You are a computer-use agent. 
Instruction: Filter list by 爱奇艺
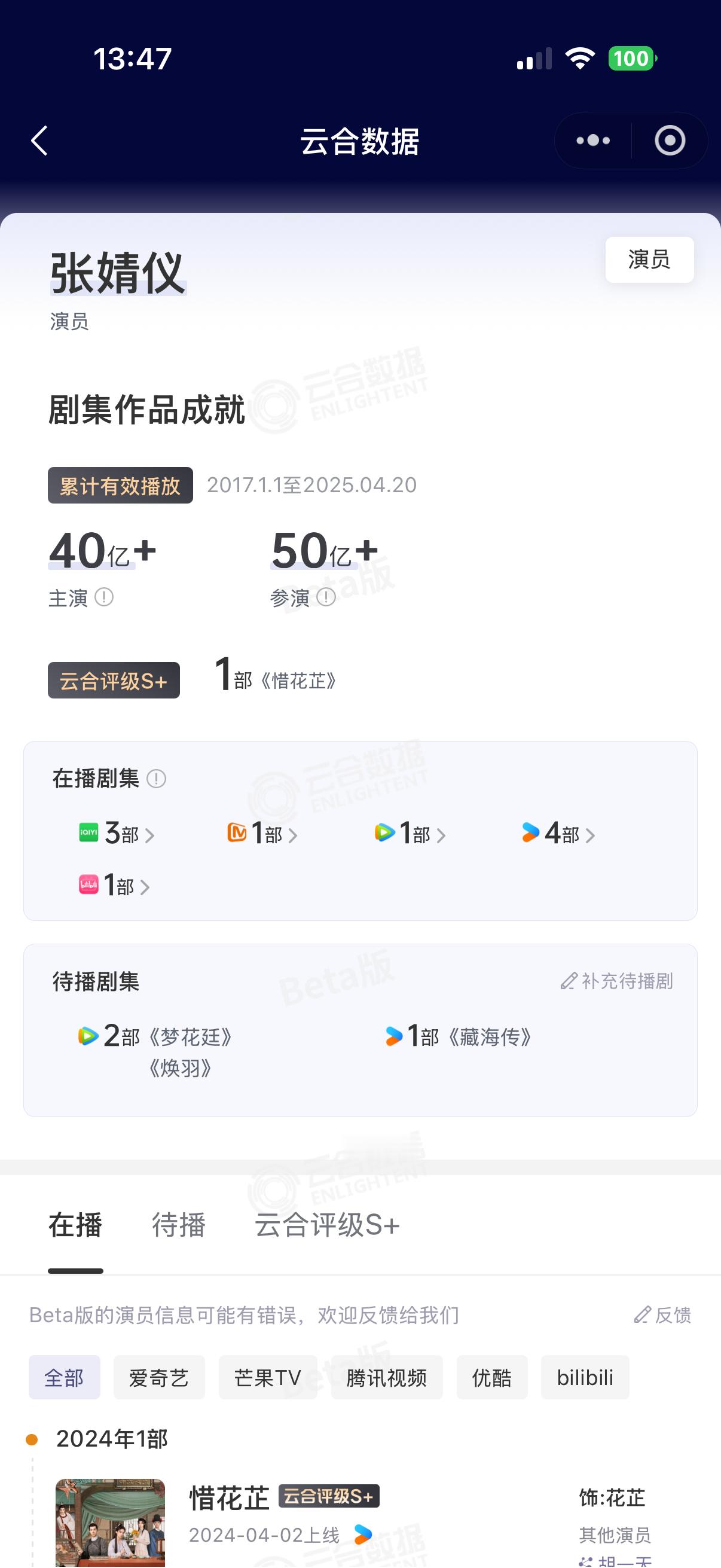[x=159, y=1377]
